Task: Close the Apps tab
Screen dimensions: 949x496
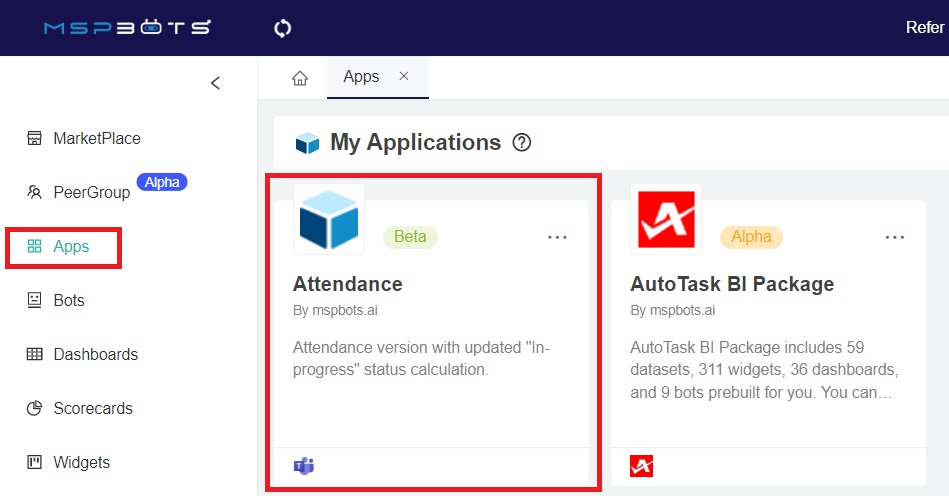Action: pos(404,77)
